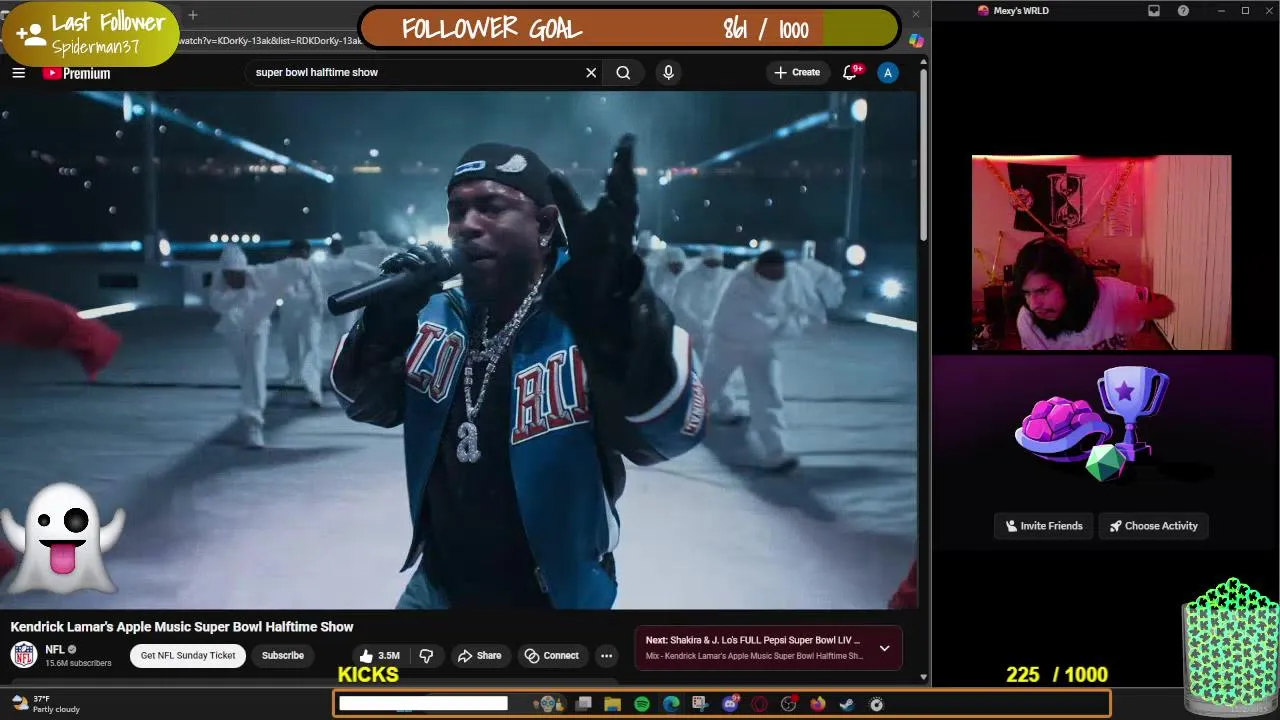Open the Create upload menu
Image resolution: width=1280 pixels, height=720 pixels.
tap(797, 72)
